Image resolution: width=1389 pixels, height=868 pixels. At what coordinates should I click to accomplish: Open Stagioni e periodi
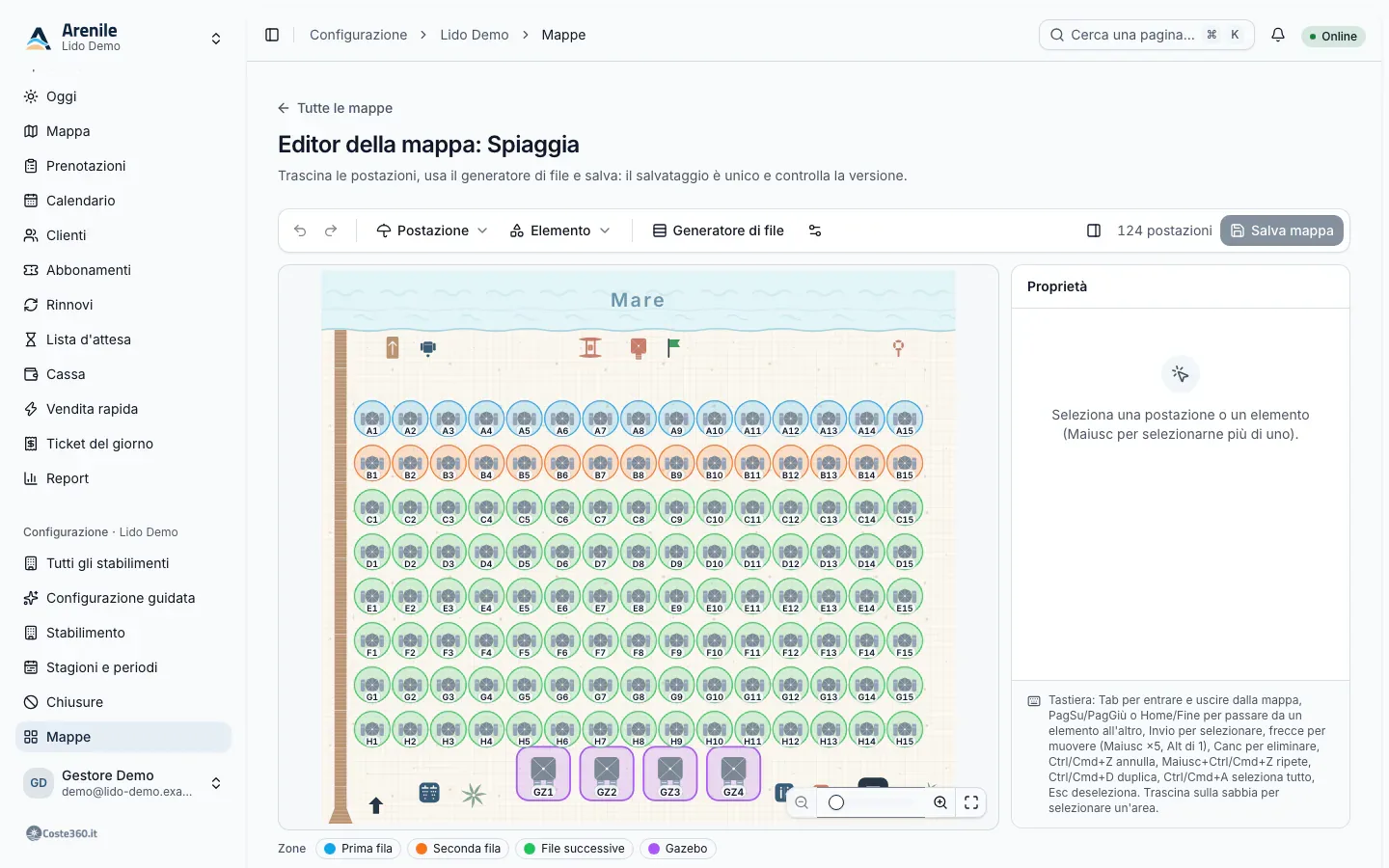[123, 667]
